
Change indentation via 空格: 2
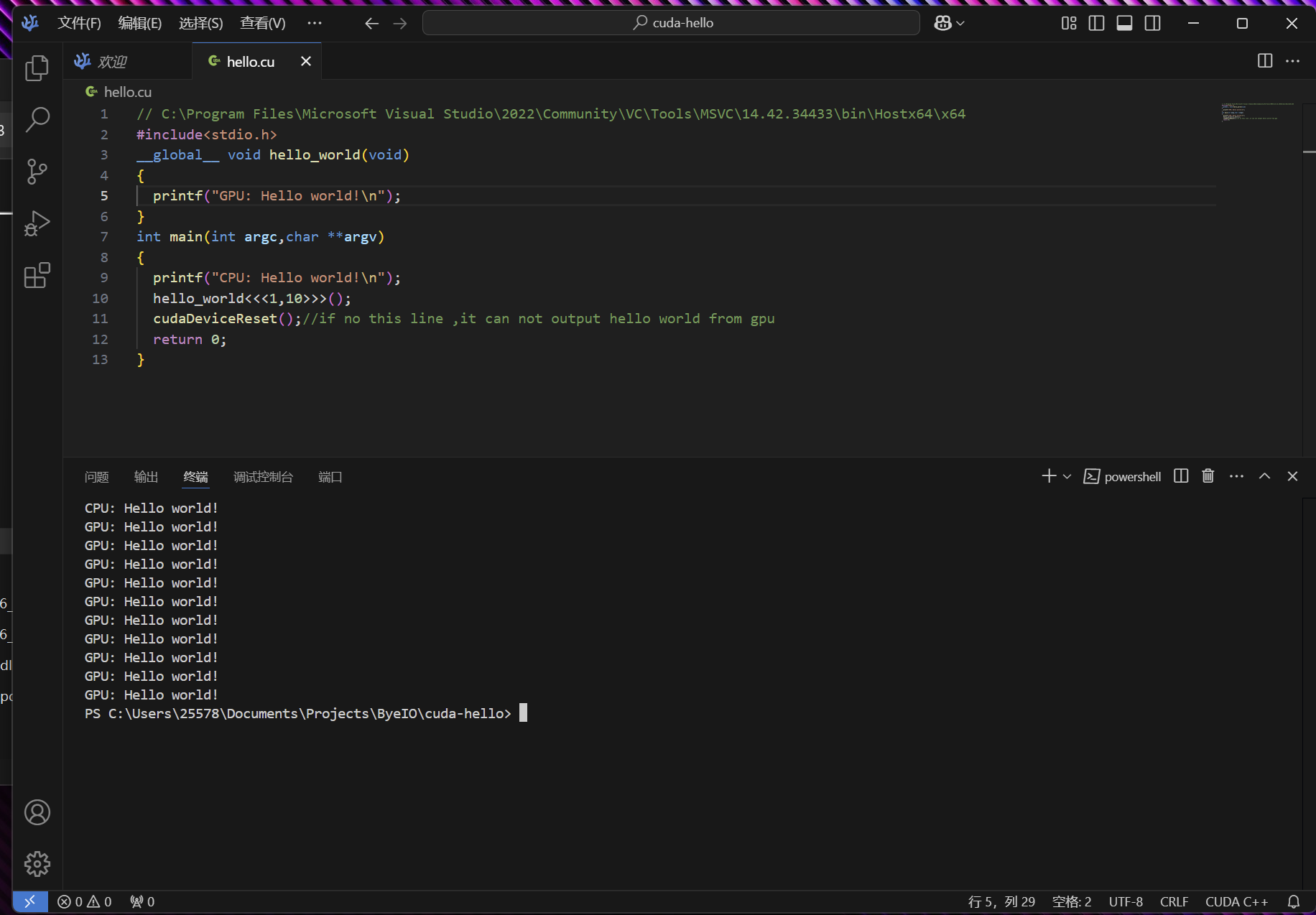[x=1072, y=901]
